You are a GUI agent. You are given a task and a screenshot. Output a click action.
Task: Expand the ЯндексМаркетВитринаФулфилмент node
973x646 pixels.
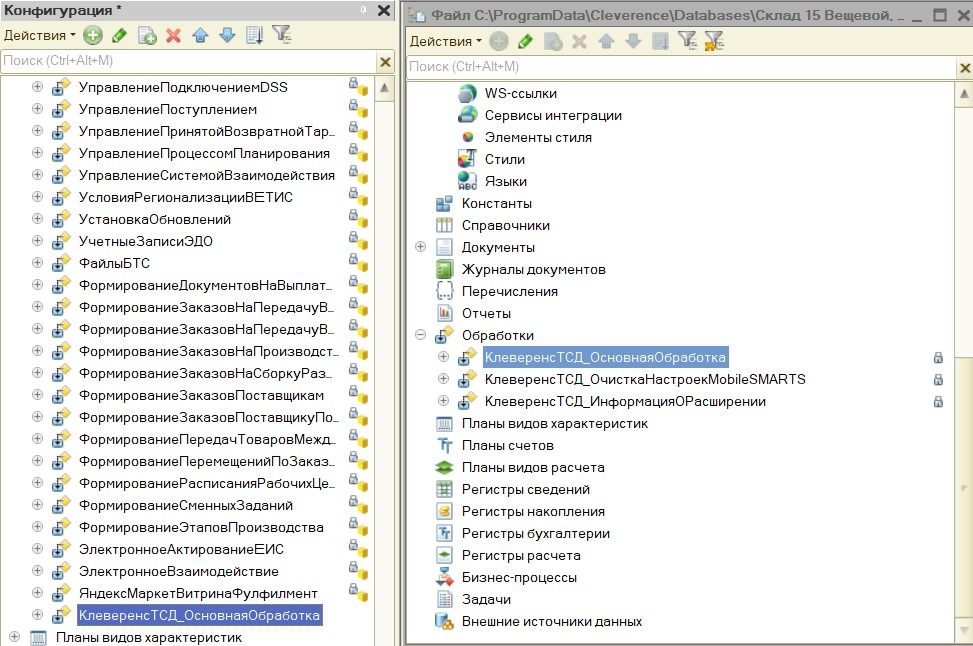(x=37, y=593)
